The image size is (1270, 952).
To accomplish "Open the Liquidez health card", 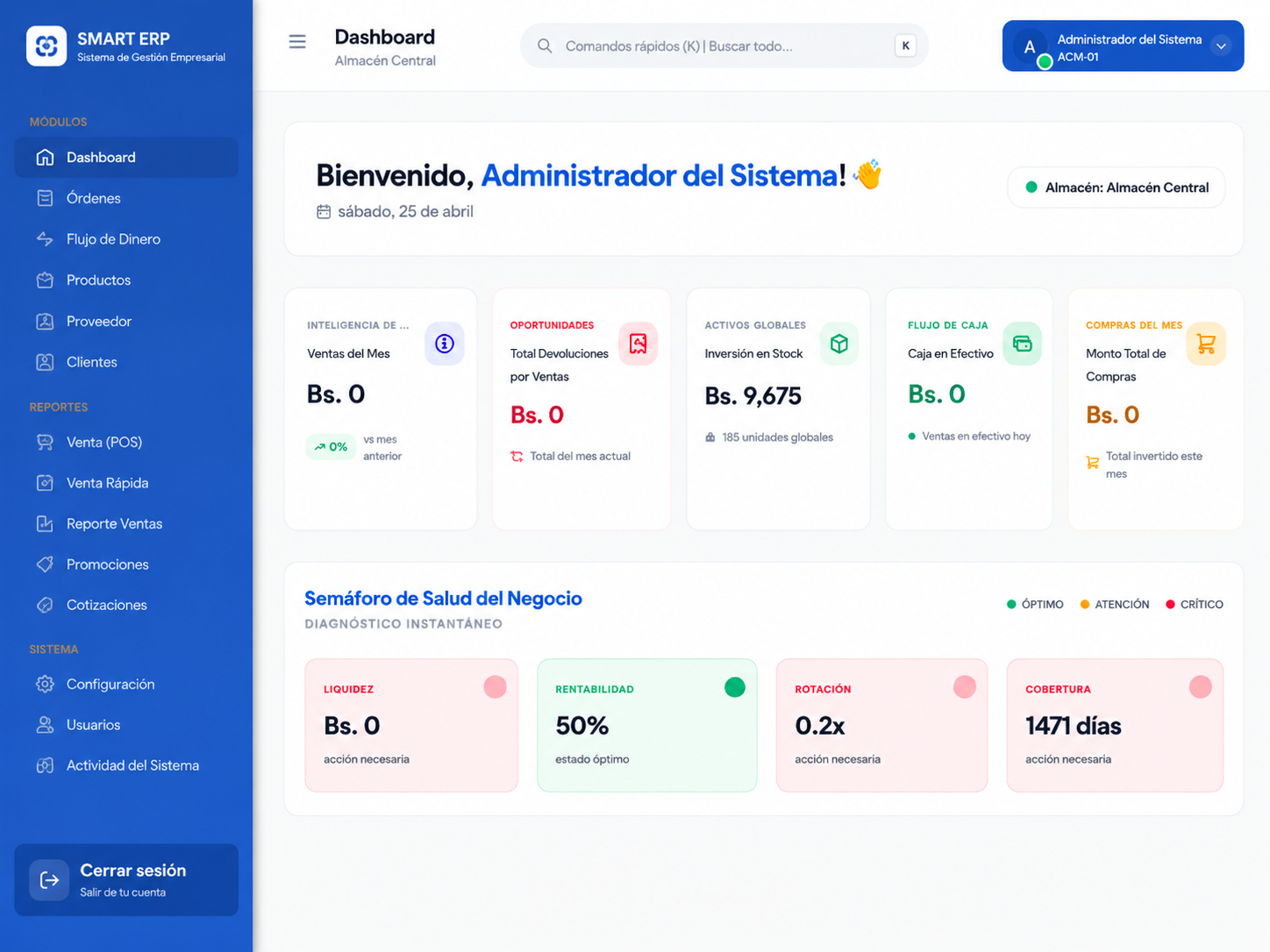I will click(x=411, y=725).
